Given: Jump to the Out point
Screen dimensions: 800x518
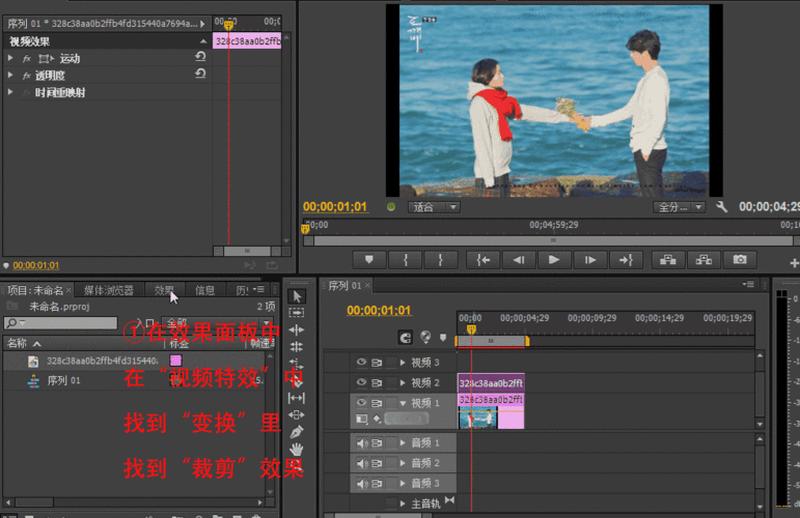Looking at the screenshot, I should pyautogui.click(x=626, y=260).
